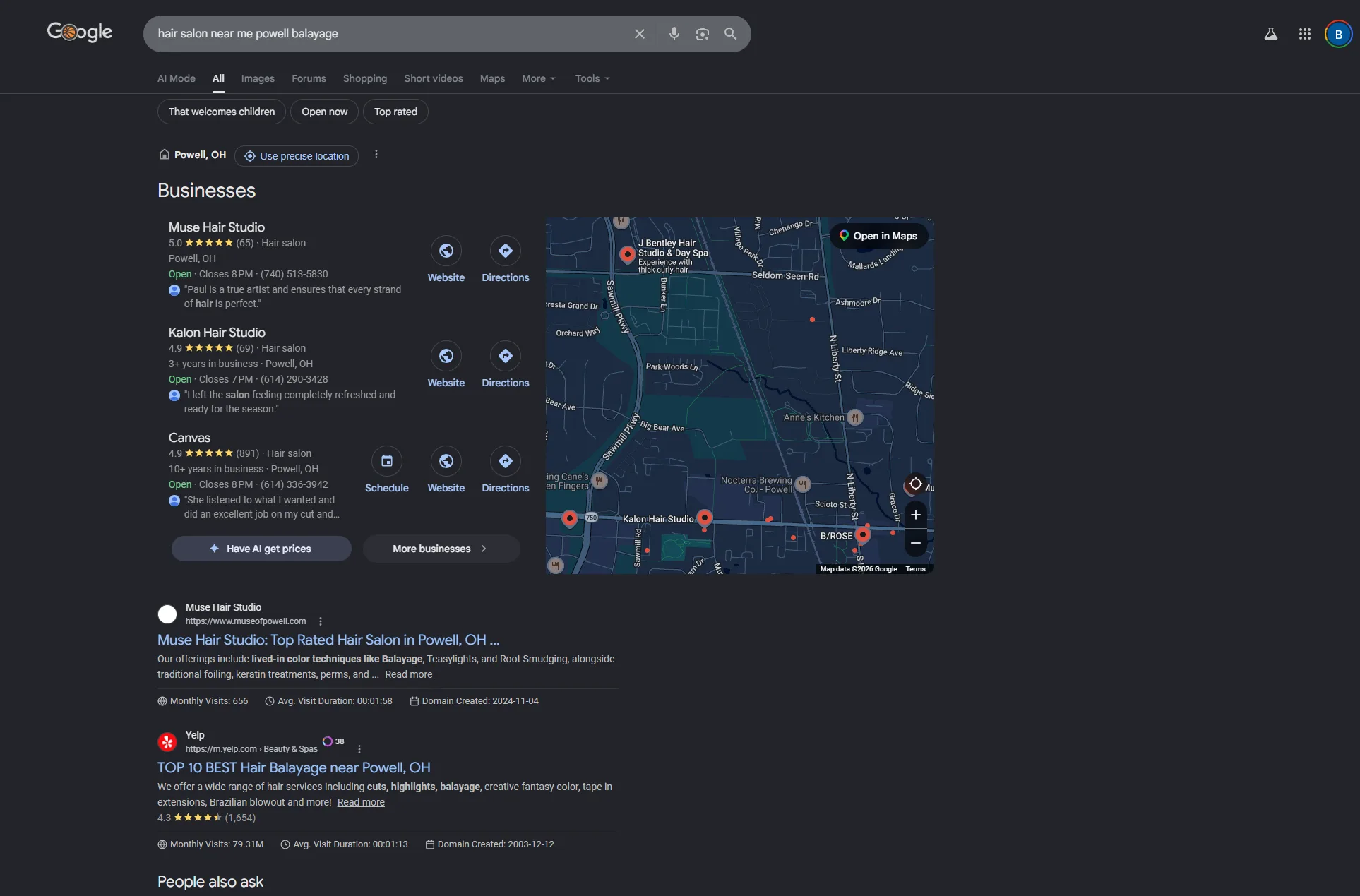Click Read more on Muse Hair result
Viewport: 1360px width, 896px height.
(x=409, y=674)
